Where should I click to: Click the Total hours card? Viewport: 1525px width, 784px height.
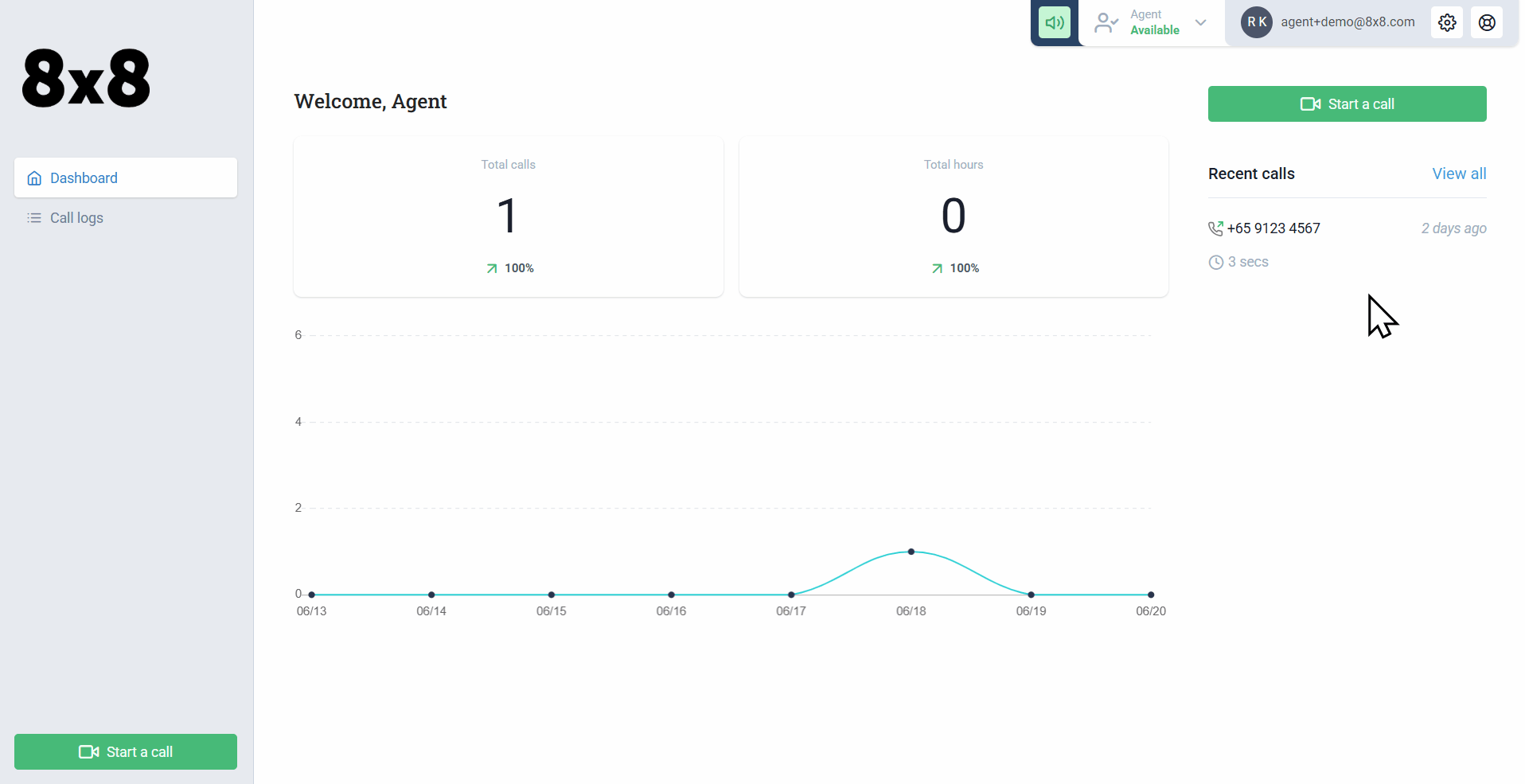[x=953, y=216]
